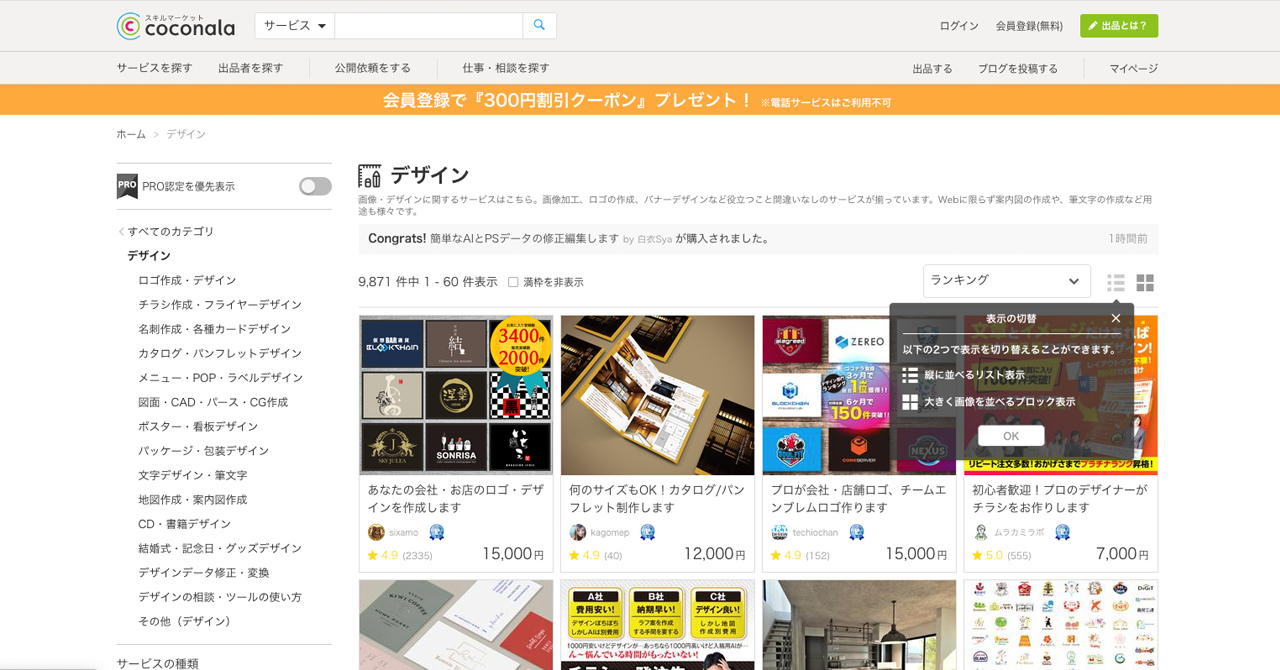
Task: Switch to list view icon
Action: [x=1116, y=283]
